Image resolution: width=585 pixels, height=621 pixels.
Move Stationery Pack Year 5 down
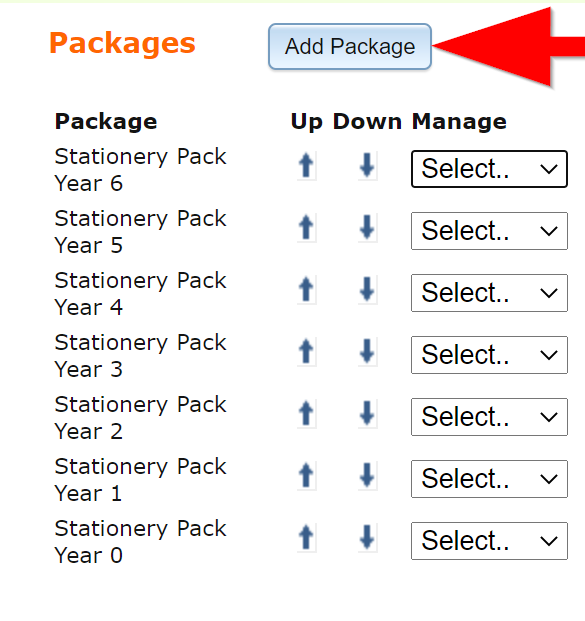pos(368,228)
